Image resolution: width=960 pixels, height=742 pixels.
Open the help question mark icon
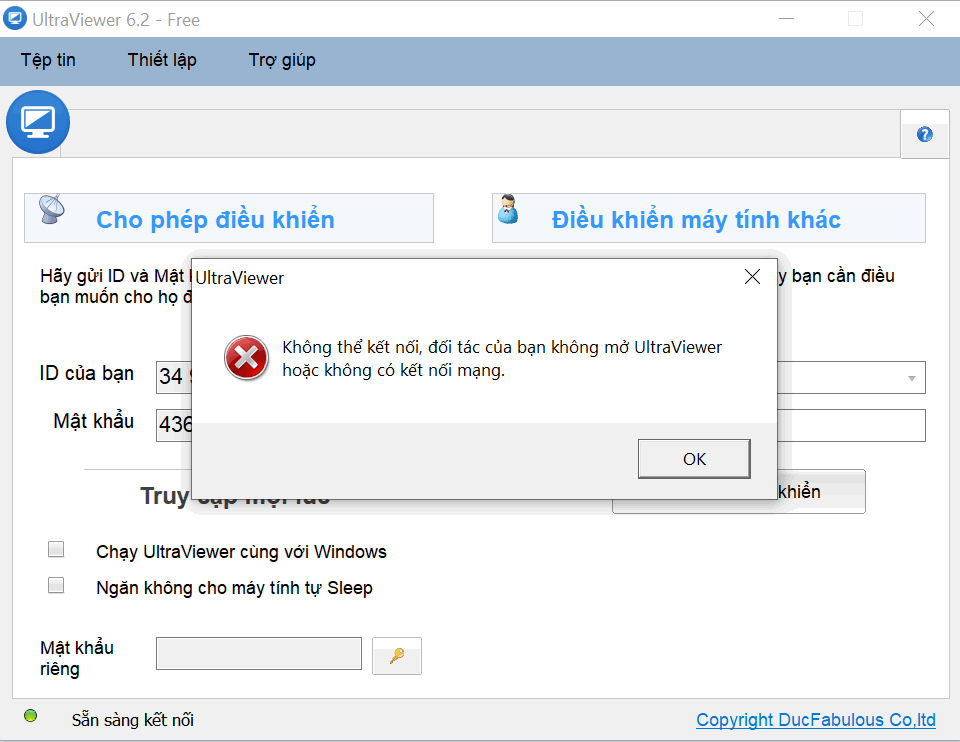pyautogui.click(x=924, y=134)
